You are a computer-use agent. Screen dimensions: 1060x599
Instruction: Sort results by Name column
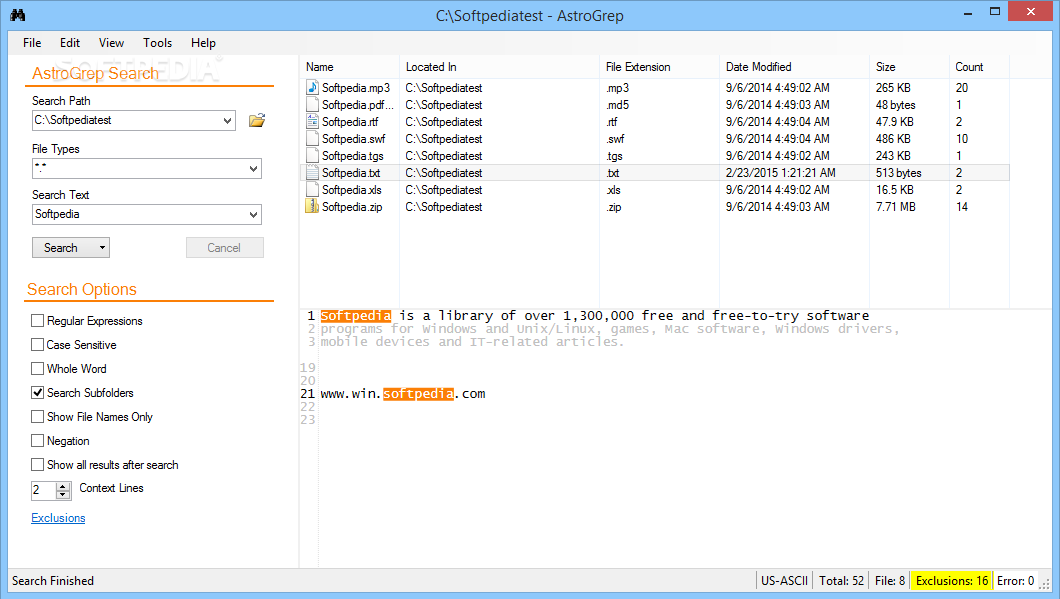tap(350, 67)
